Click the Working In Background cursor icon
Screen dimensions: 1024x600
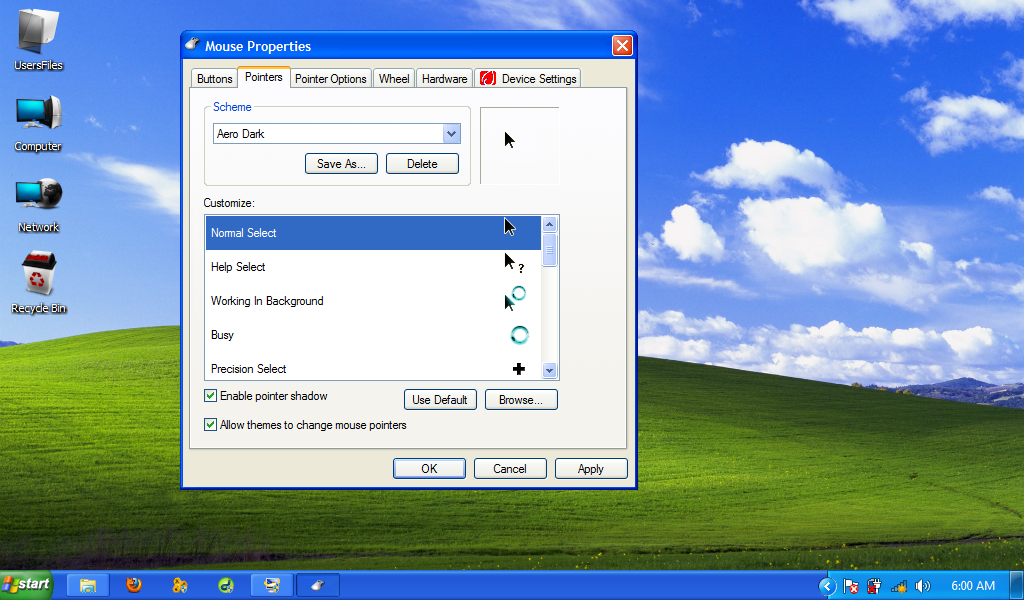click(x=515, y=298)
